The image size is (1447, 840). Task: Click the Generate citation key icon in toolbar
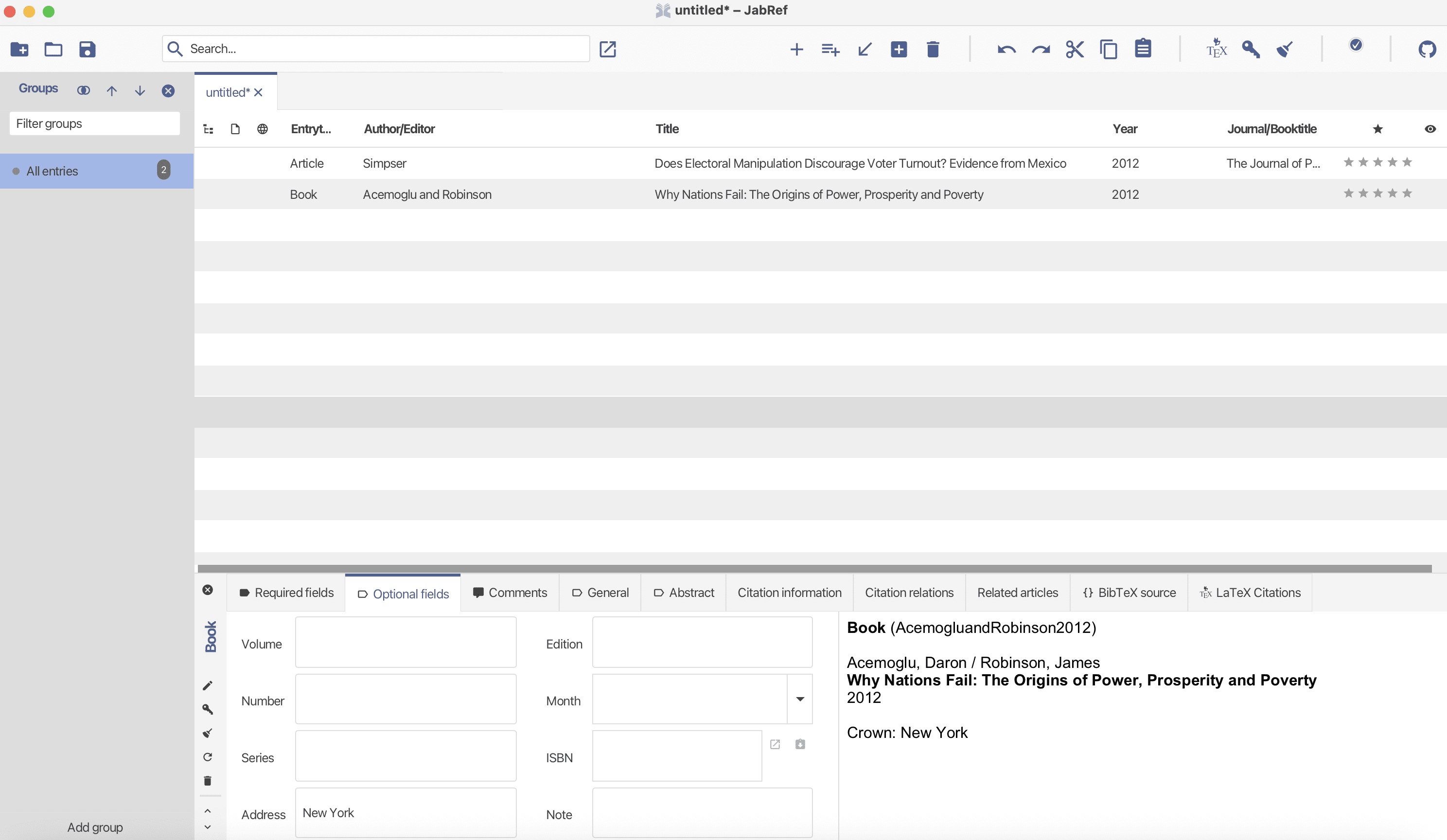coord(1251,50)
